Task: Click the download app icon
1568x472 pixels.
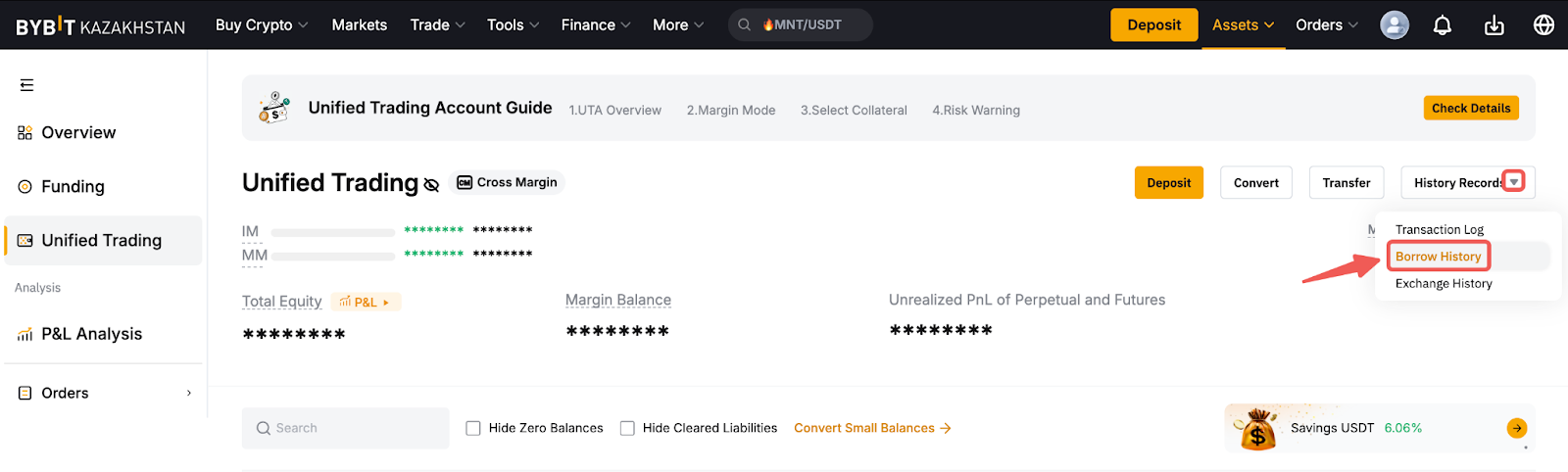Action: pos(1494,25)
